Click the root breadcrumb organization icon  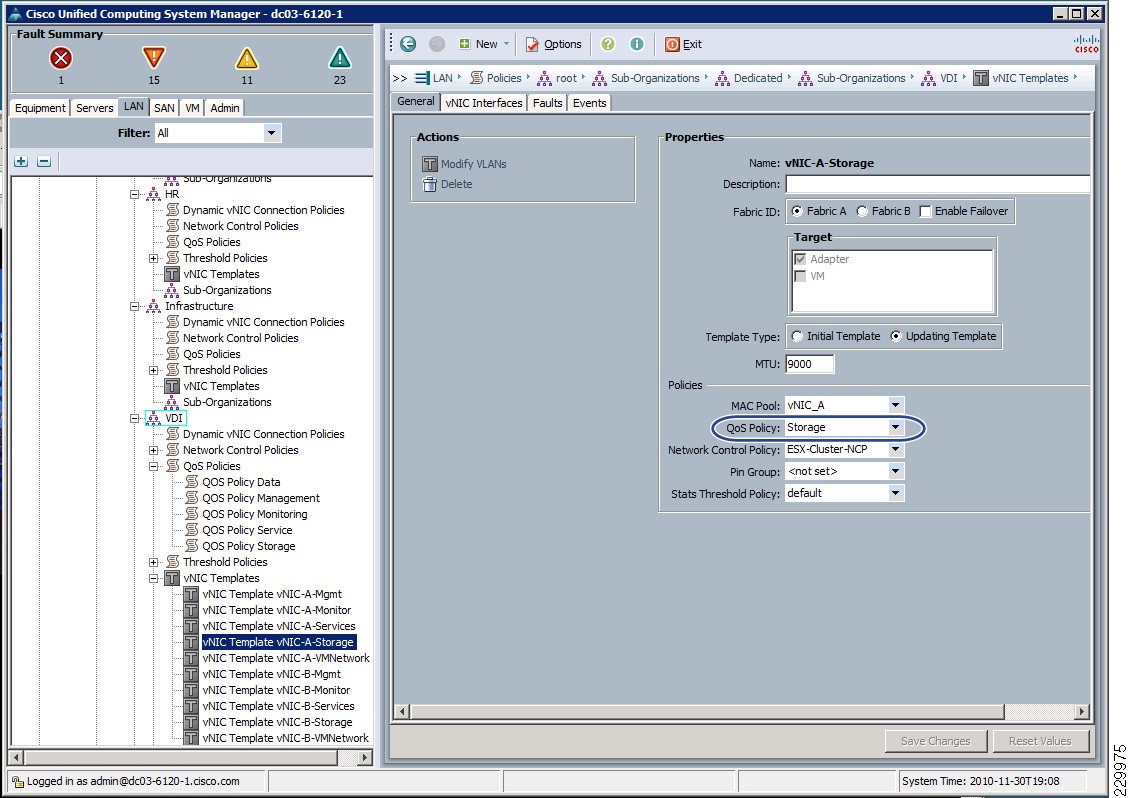(545, 78)
